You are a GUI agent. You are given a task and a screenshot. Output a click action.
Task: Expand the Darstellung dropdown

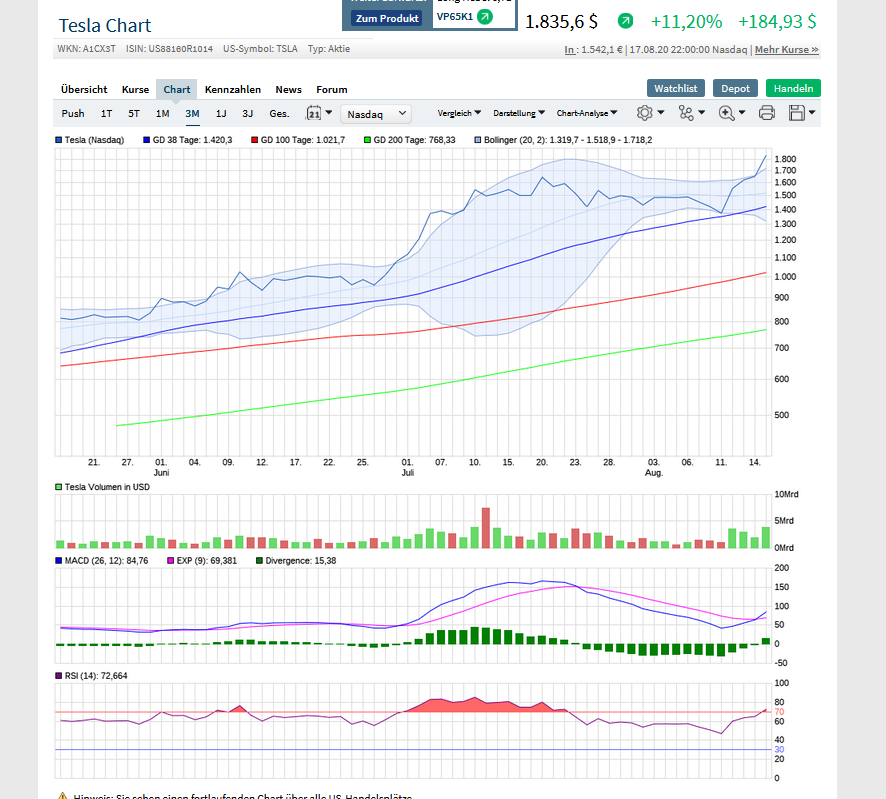tap(519, 113)
